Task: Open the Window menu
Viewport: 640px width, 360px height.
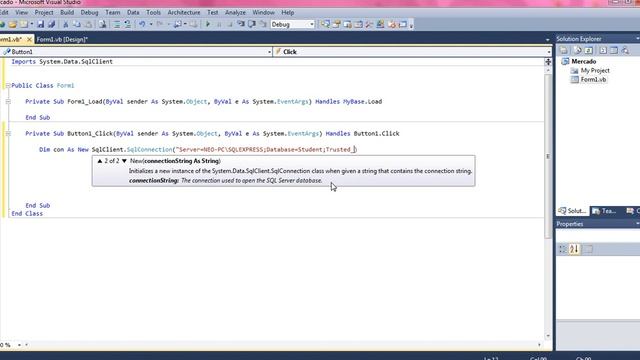Action: (263, 13)
